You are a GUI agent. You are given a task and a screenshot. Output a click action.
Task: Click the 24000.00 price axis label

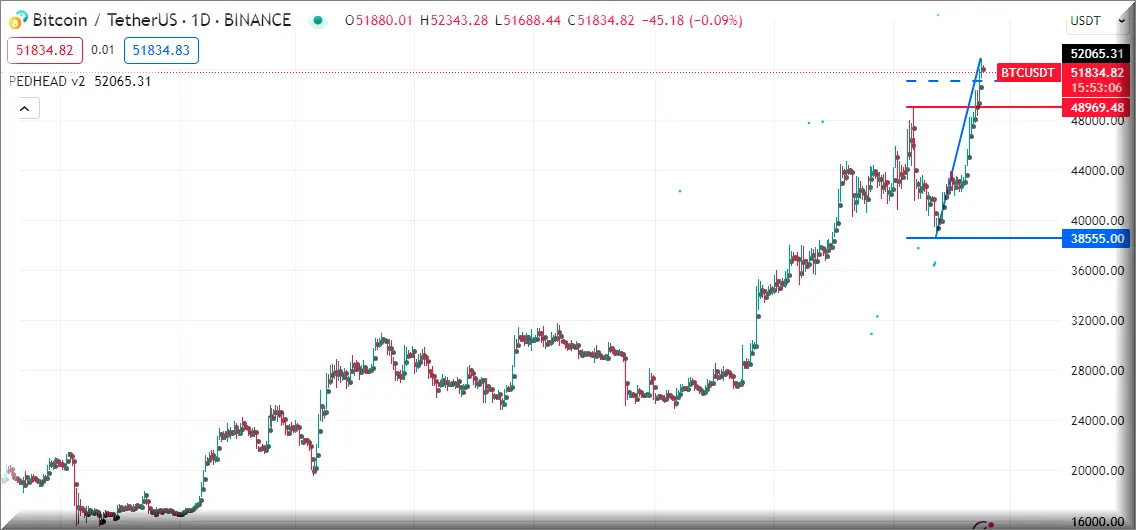[x=1097, y=421]
